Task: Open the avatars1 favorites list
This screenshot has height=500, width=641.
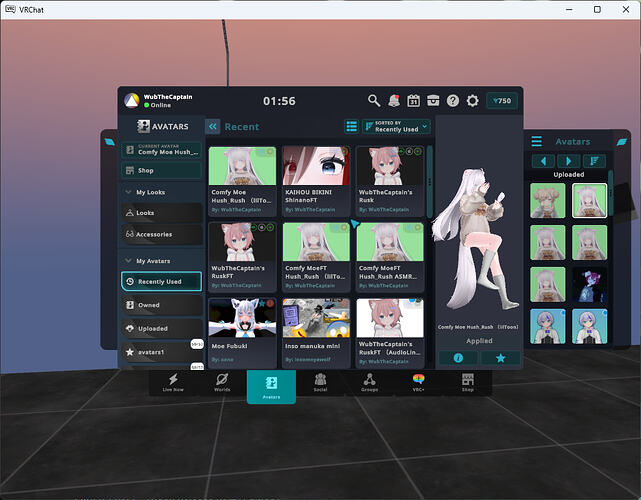Action: (x=161, y=352)
